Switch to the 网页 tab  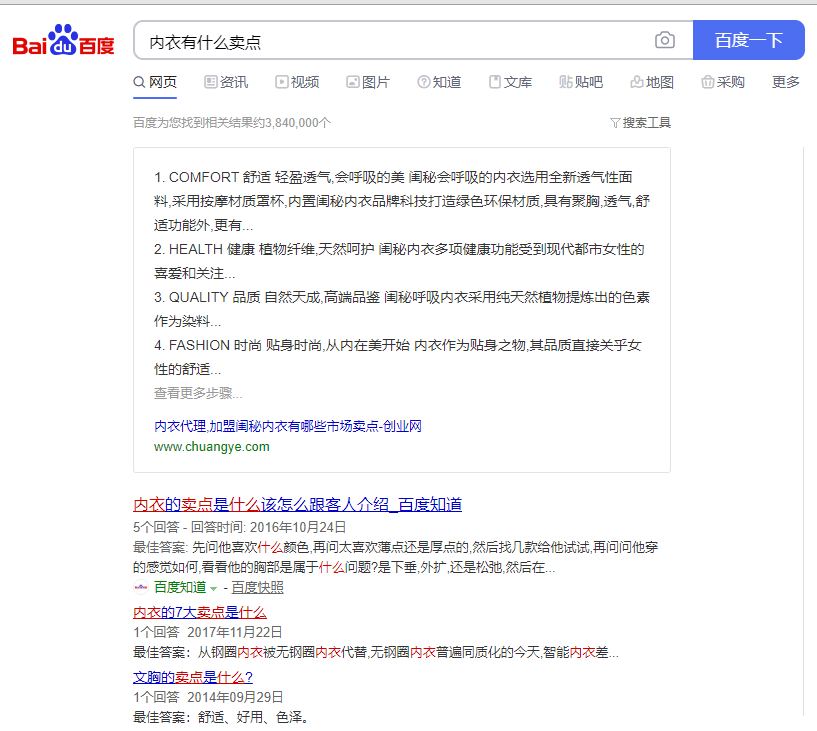click(x=155, y=82)
